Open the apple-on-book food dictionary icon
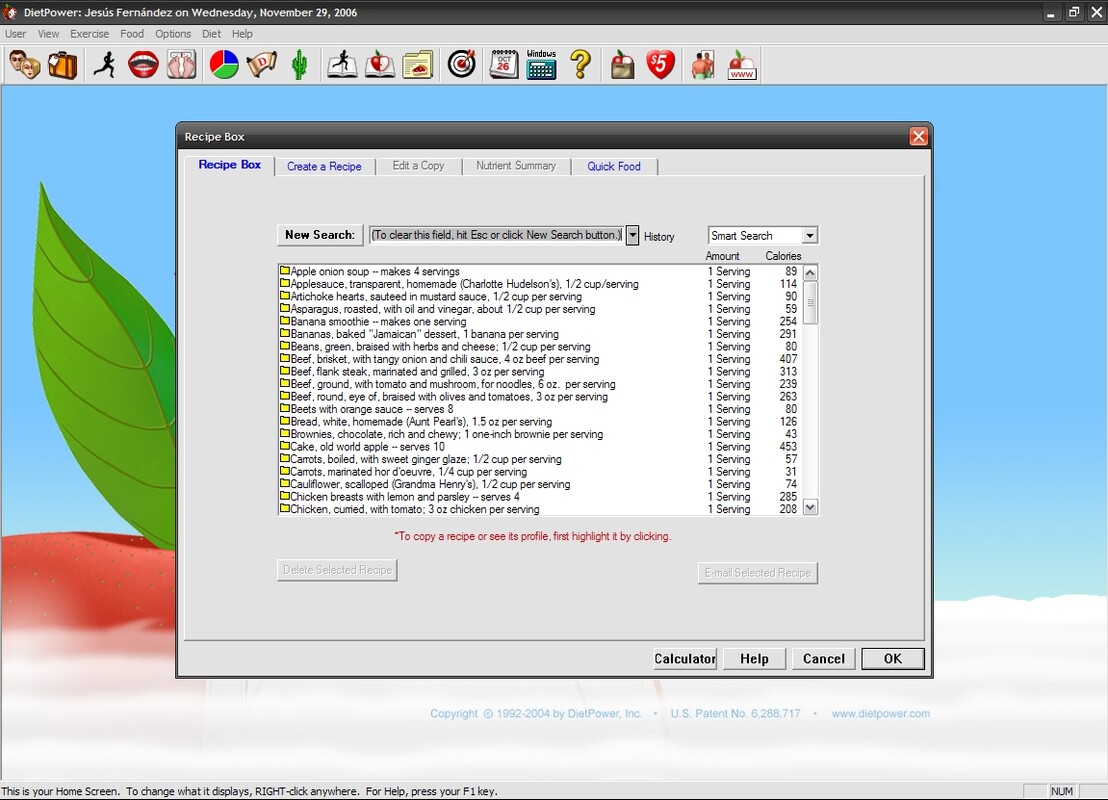1108x800 pixels. pos(380,65)
